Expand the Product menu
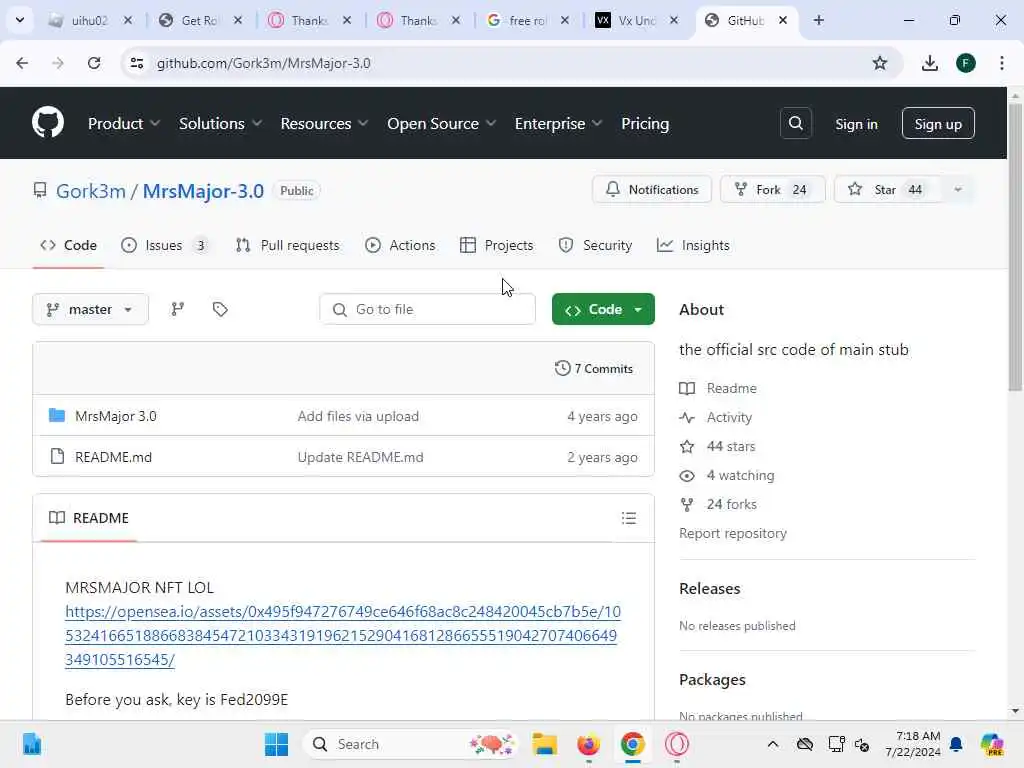 pos(123,123)
